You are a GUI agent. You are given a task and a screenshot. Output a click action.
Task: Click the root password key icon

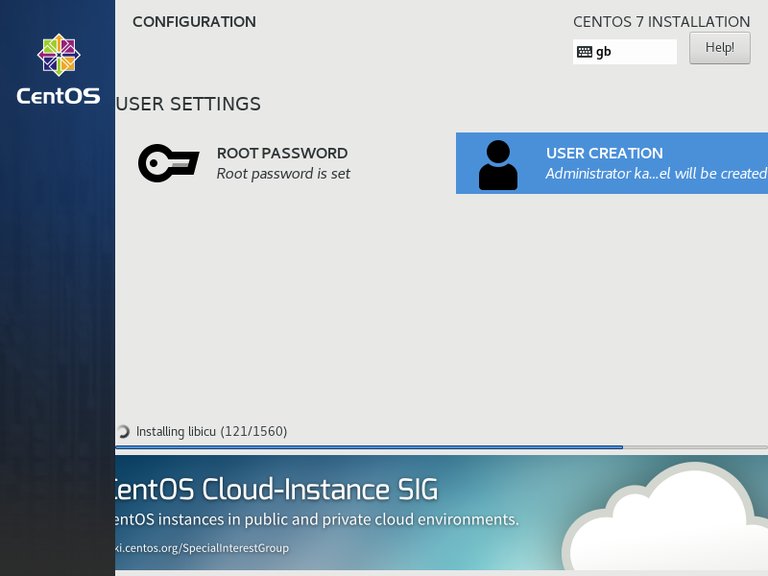[x=168, y=163]
